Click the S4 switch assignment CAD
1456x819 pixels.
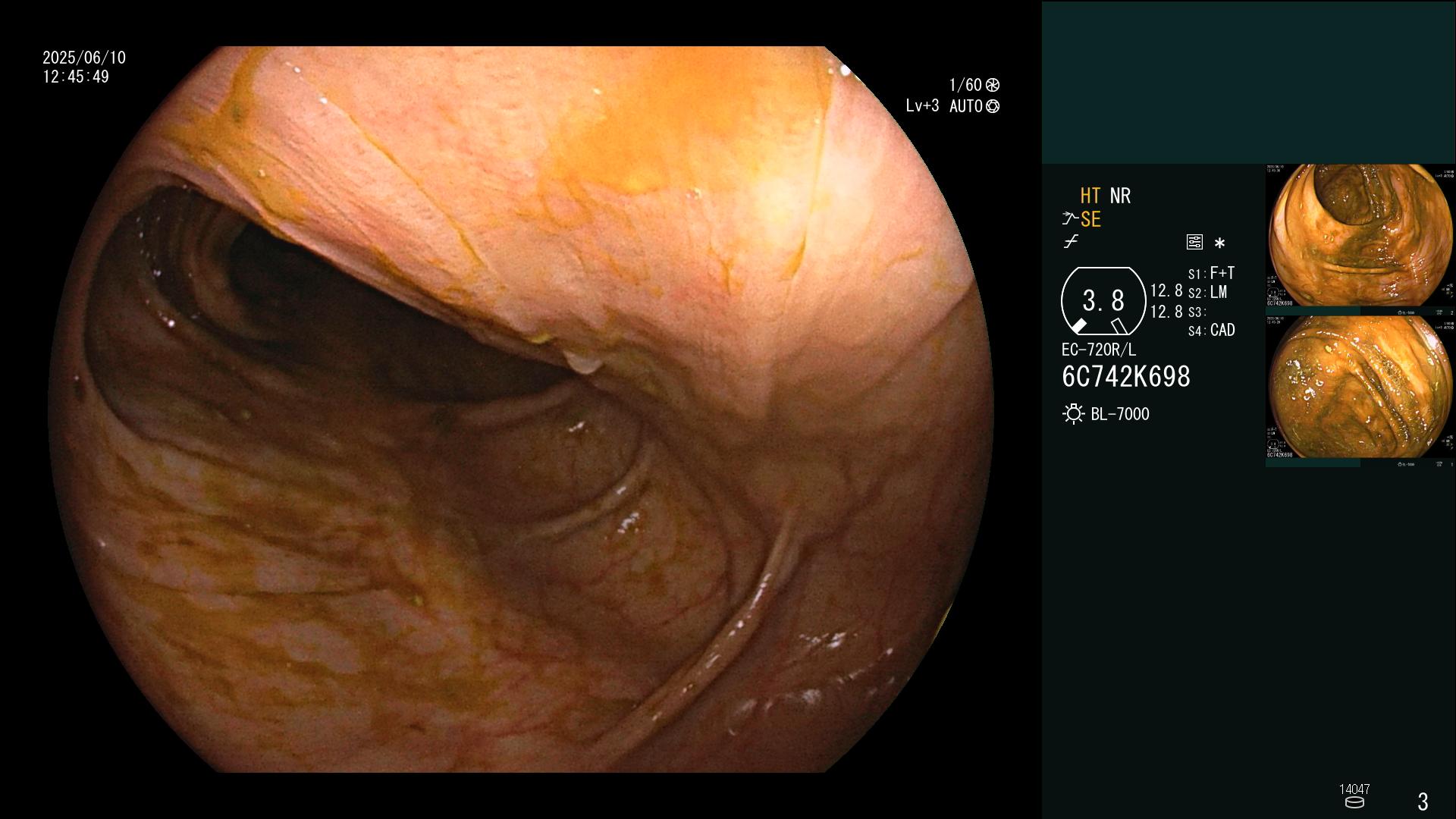(1222, 330)
